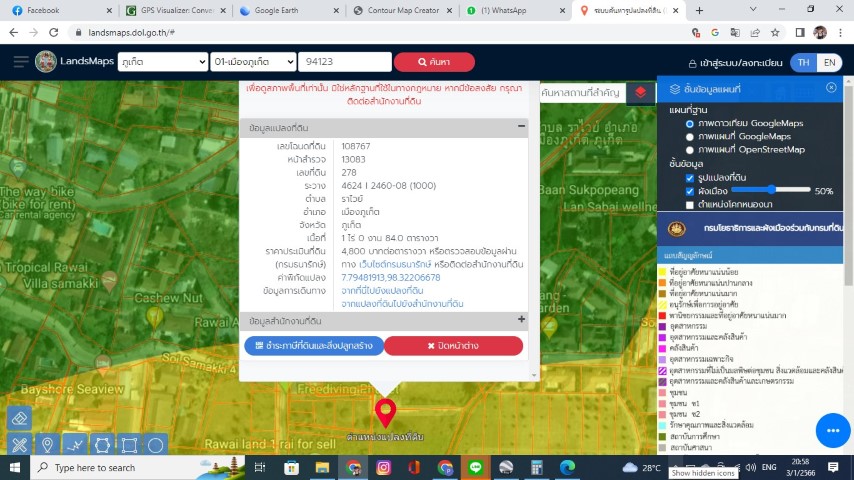Image resolution: width=854 pixels, height=480 pixels.
Task: Click the important place search field
Action: 583,93
